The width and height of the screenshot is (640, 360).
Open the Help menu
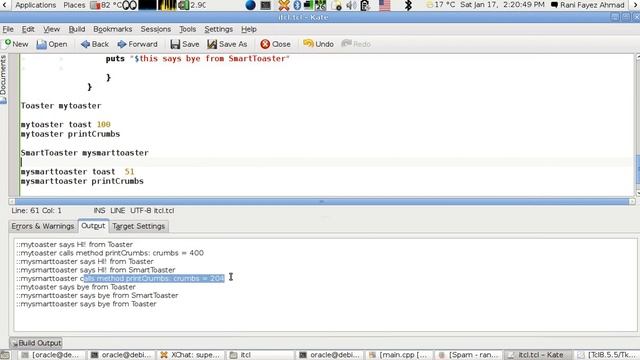(249, 29)
